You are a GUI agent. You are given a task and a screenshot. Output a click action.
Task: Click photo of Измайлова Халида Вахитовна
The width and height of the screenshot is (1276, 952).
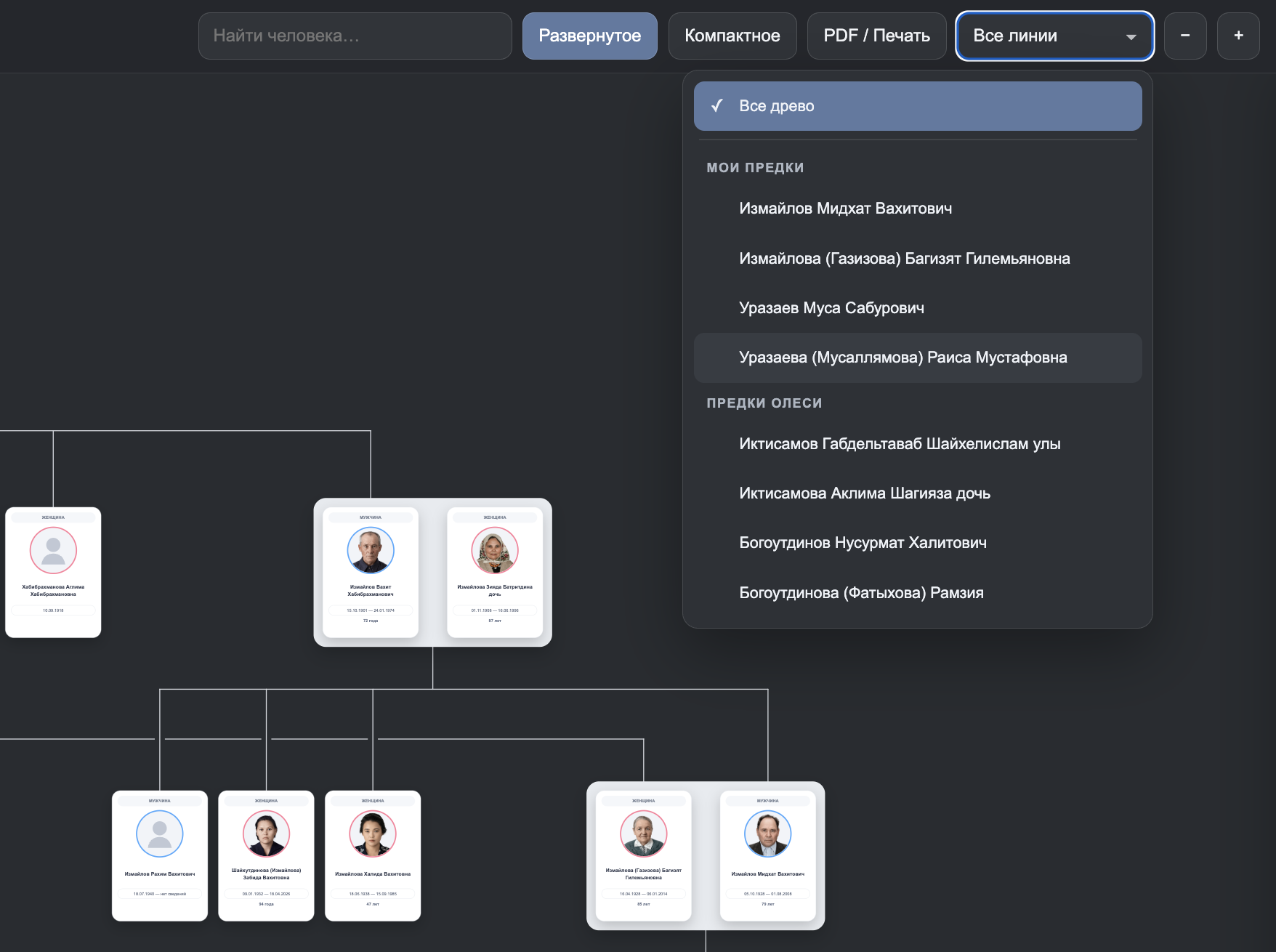tap(373, 834)
